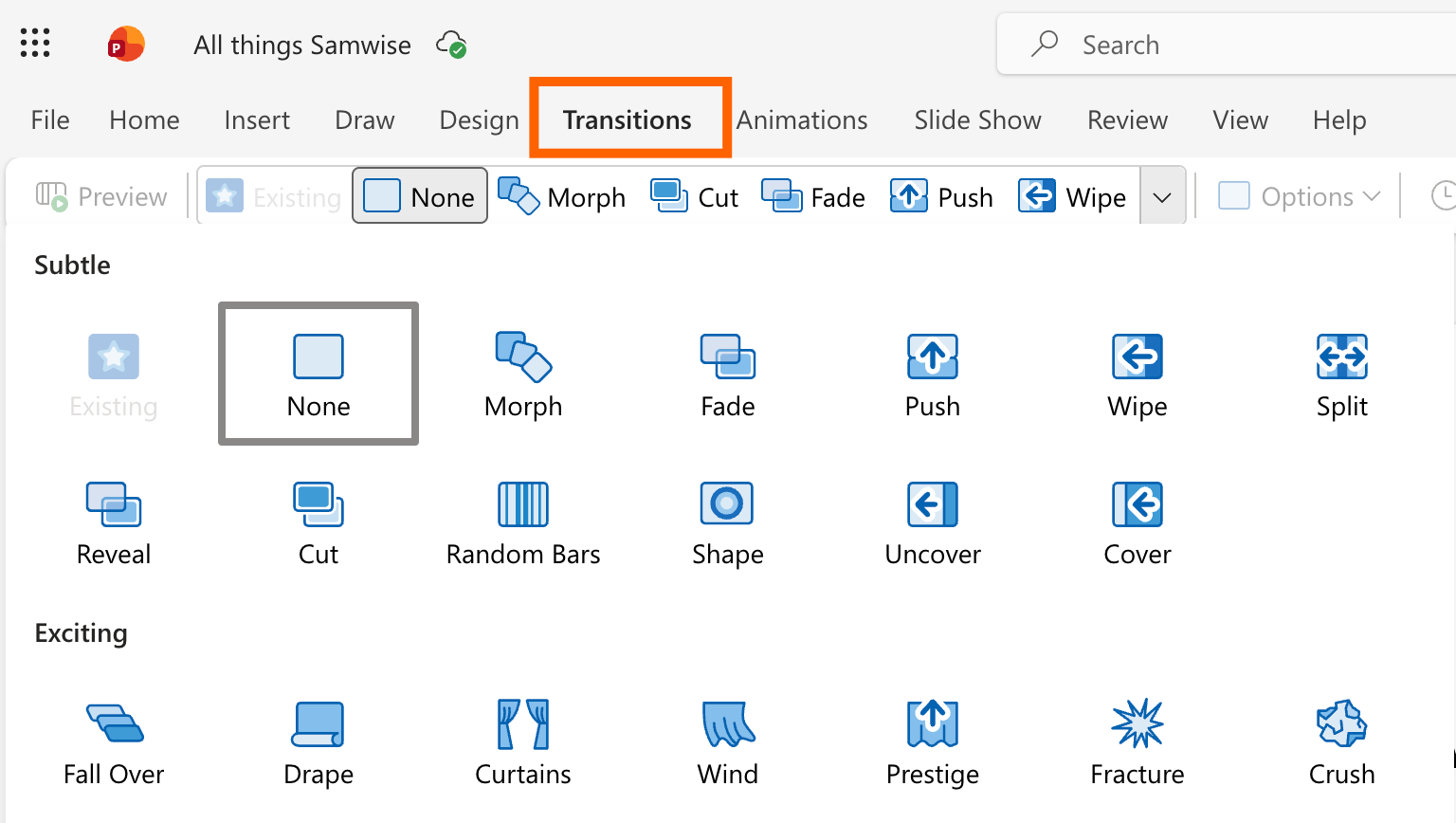Apply the Fracture transition
The height and width of the screenshot is (823, 1456).
pos(1137,743)
